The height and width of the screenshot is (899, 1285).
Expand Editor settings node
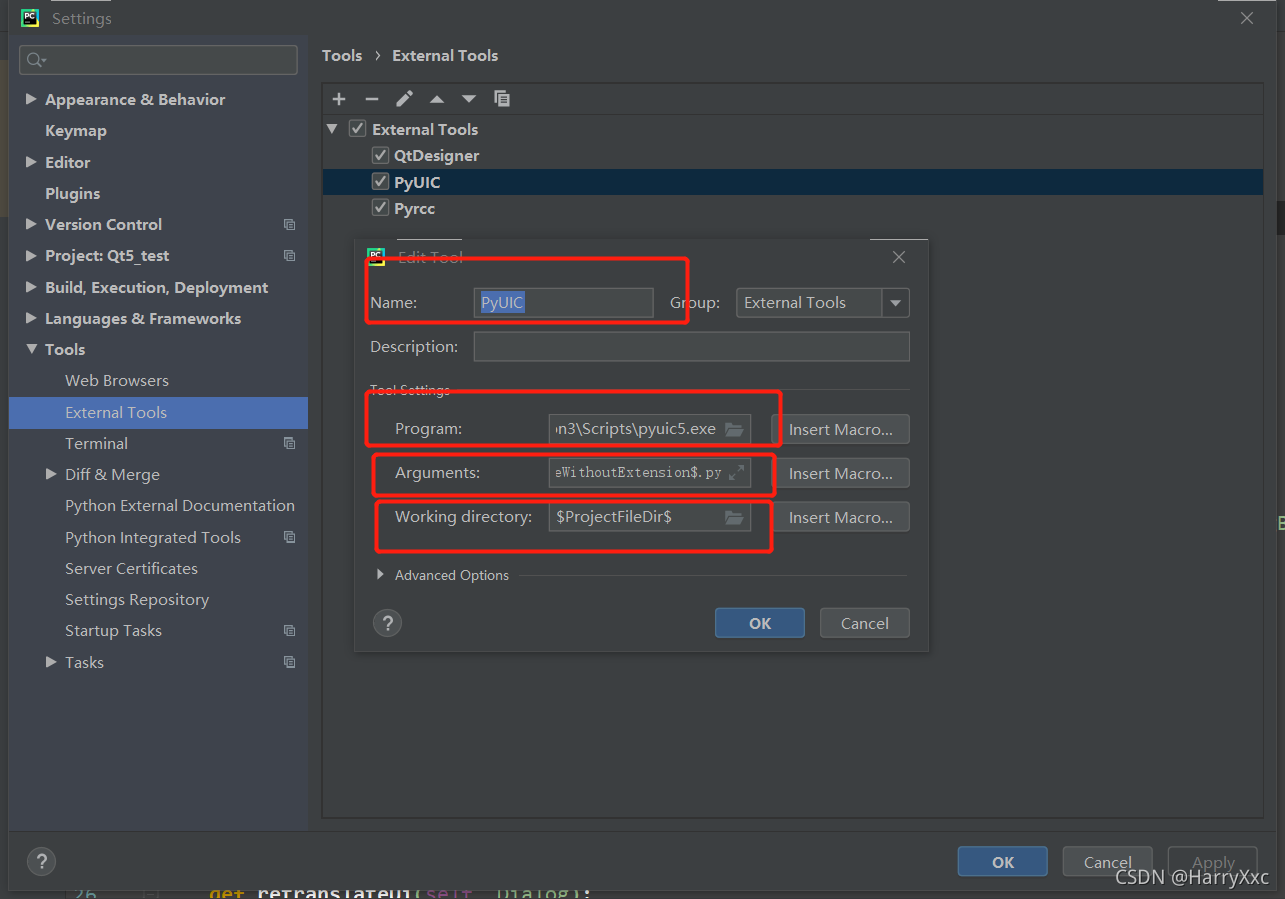31,162
